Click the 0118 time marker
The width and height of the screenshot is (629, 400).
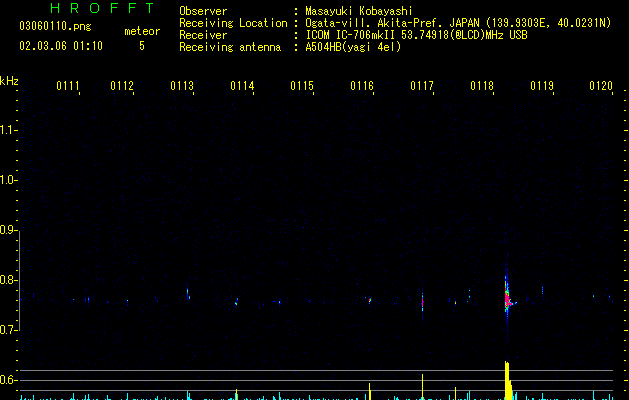[482, 86]
